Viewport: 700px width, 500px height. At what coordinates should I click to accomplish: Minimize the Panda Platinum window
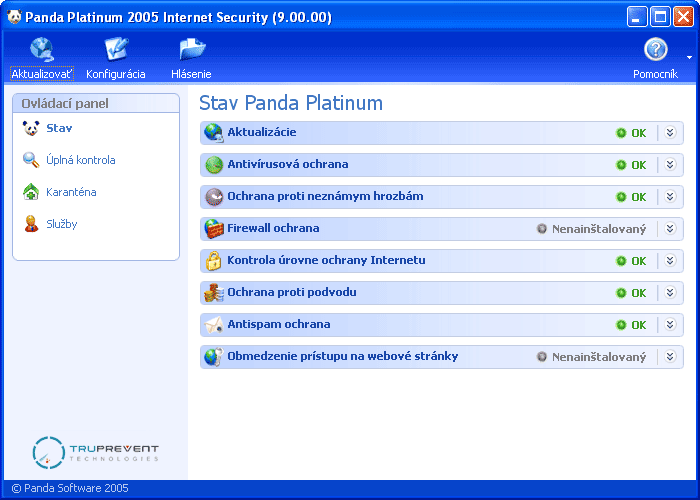[637, 17]
